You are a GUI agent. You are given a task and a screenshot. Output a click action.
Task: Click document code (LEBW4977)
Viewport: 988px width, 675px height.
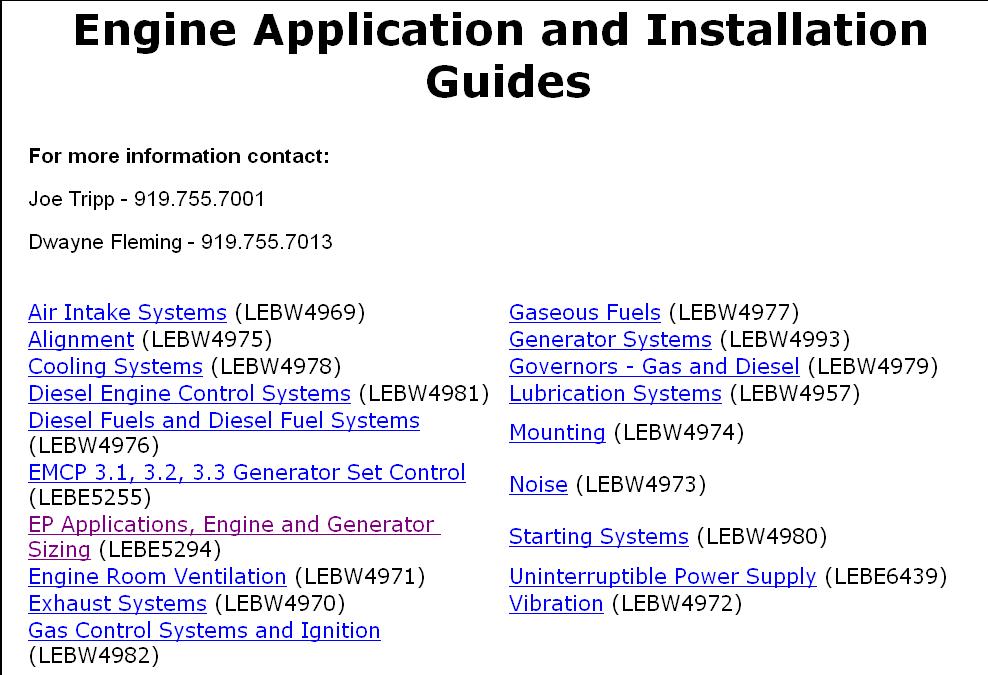tap(734, 313)
